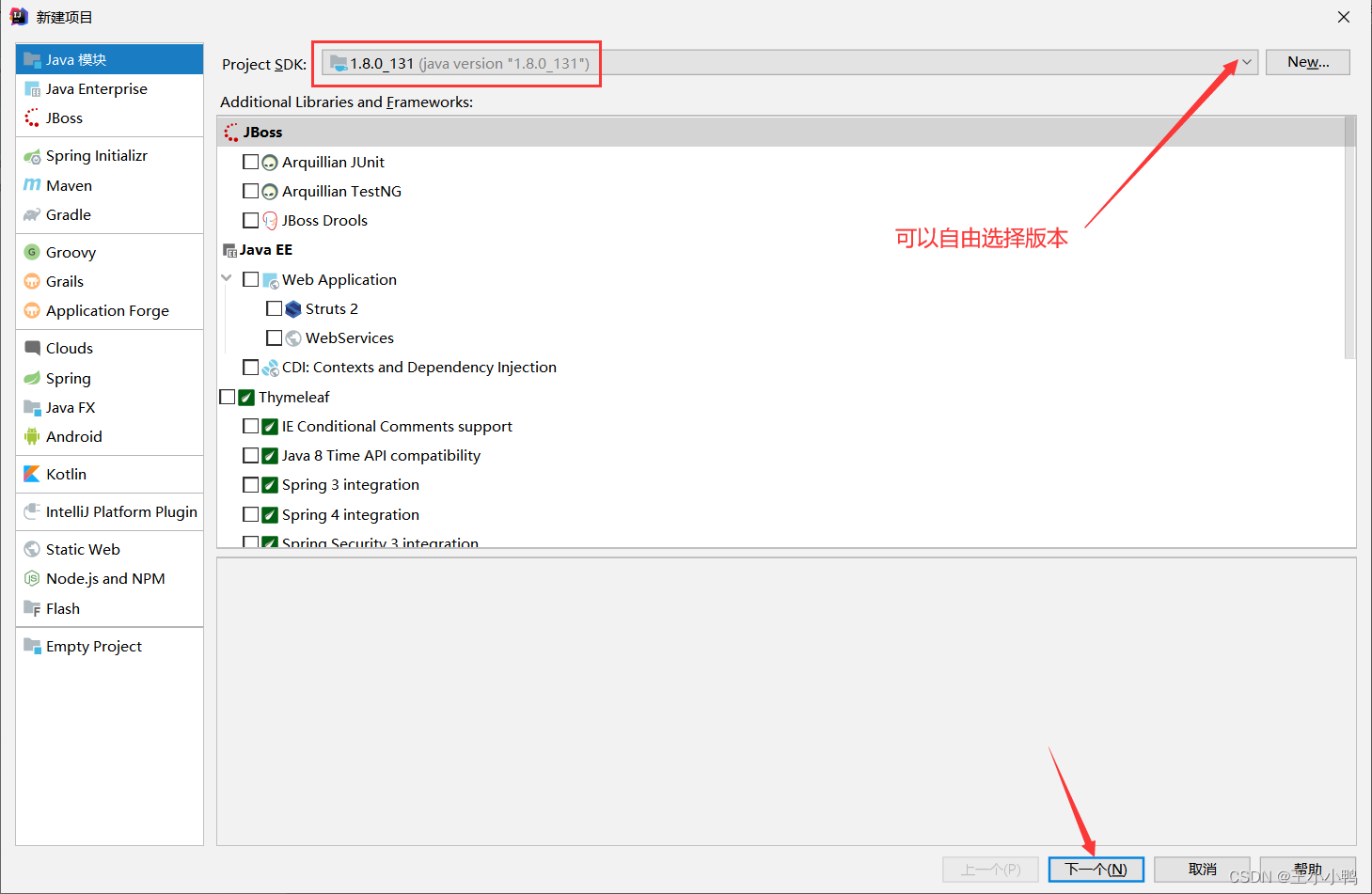Enable CDI Contexts and Dependency Injection checkbox
1372x894 pixels.
click(250, 367)
